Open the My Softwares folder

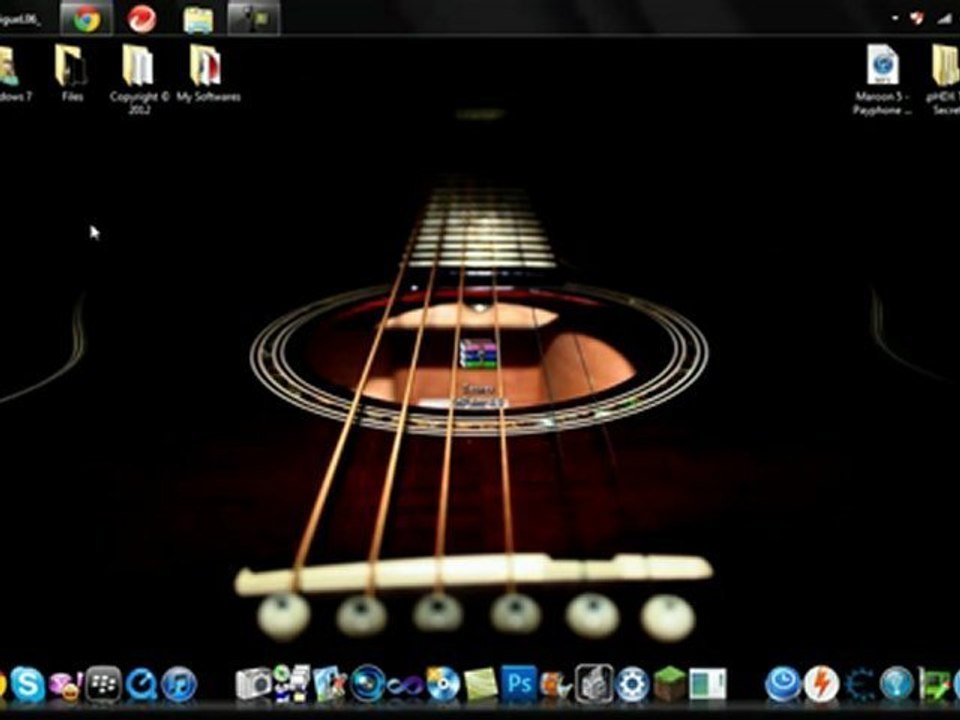coord(208,72)
